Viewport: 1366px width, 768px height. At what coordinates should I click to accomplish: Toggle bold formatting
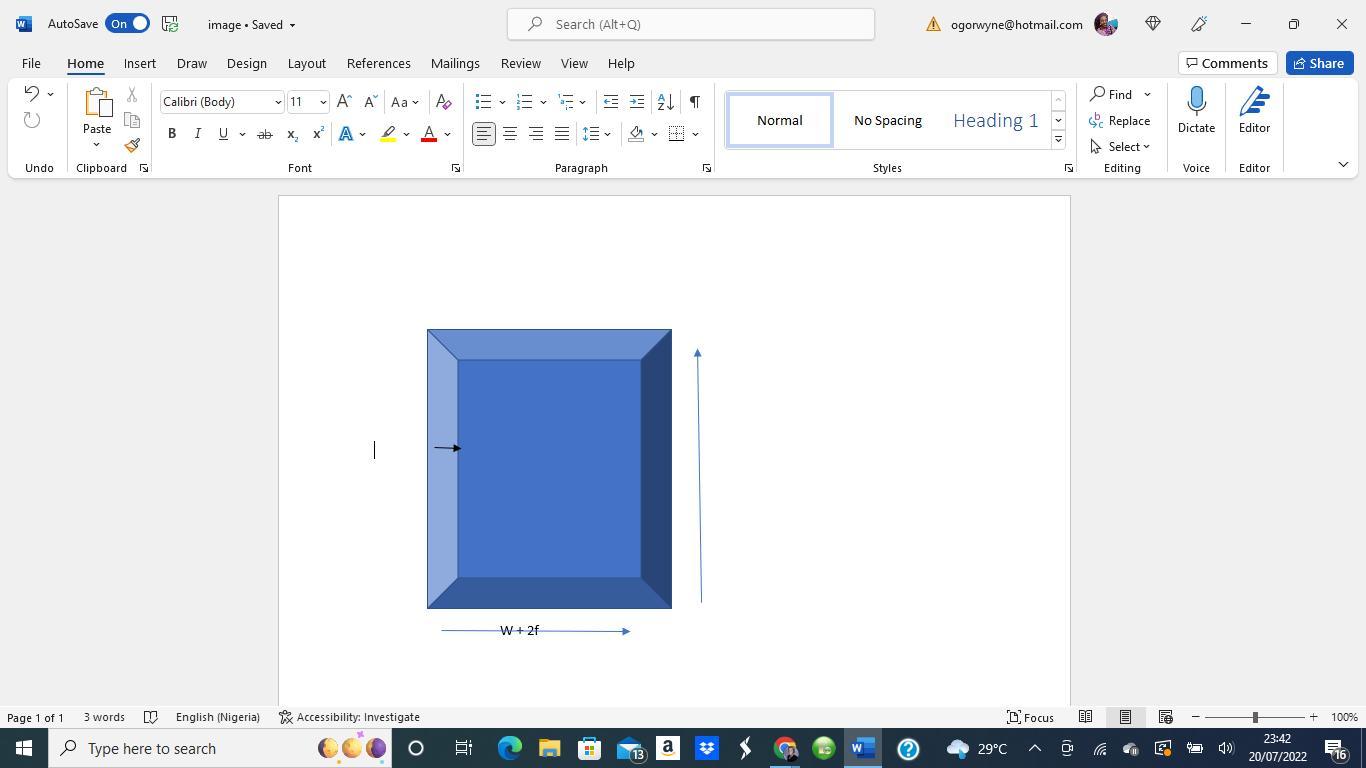(x=172, y=134)
